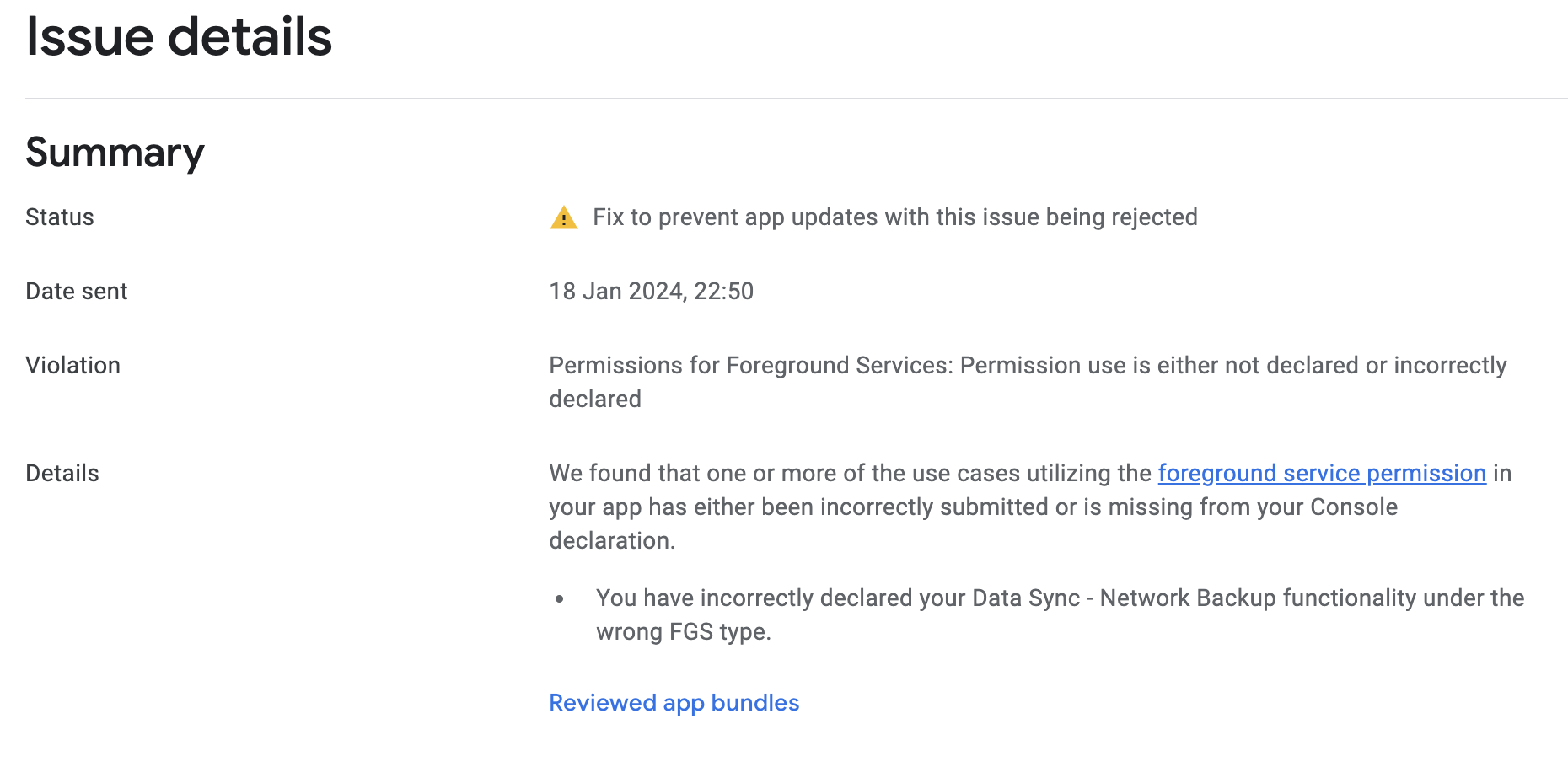Viewport: 1568px width, 767px height.
Task: Select the Details row label
Action: (62, 474)
